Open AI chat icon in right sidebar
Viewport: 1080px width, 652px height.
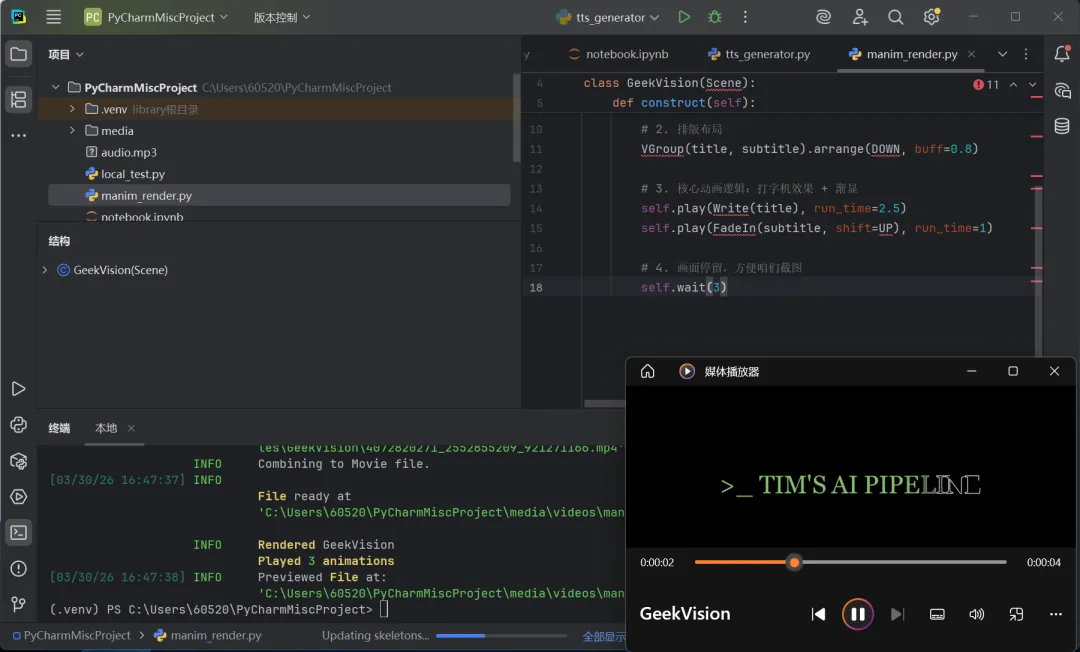tap(1062, 90)
